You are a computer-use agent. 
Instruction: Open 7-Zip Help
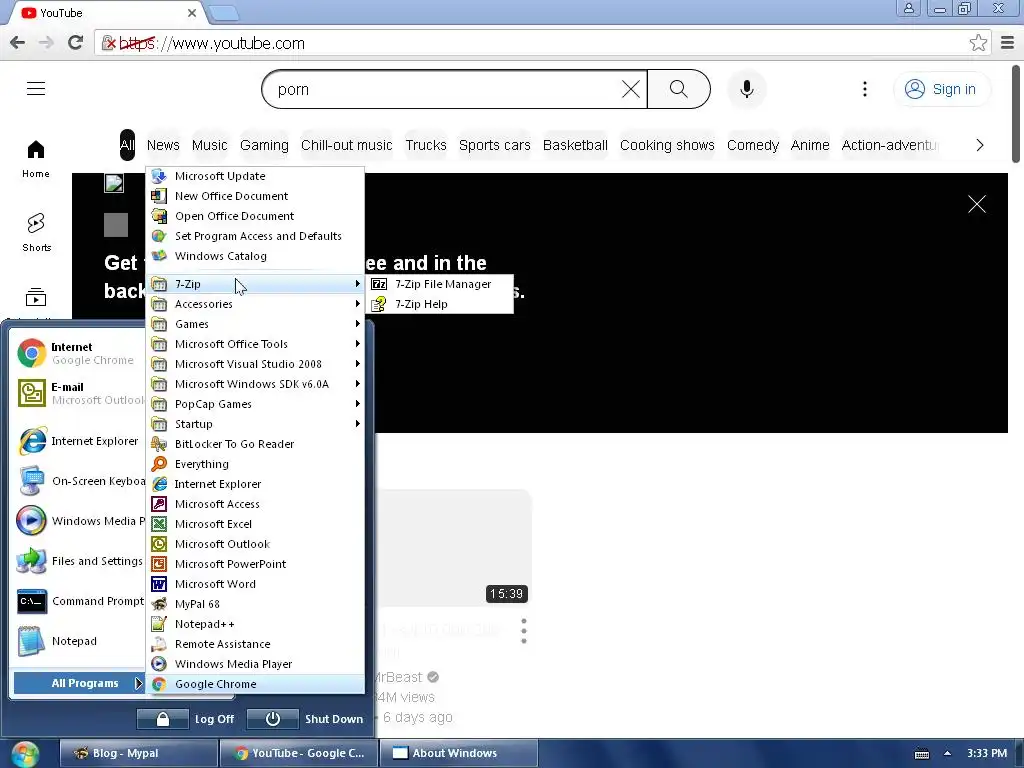[x=440, y=304]
